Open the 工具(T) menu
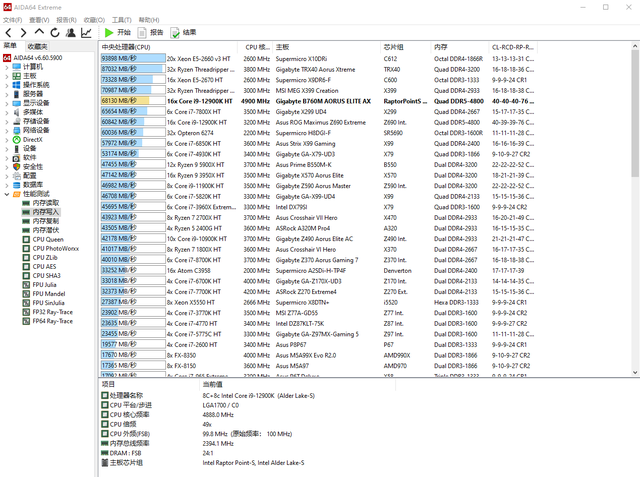 coord(122,20)
